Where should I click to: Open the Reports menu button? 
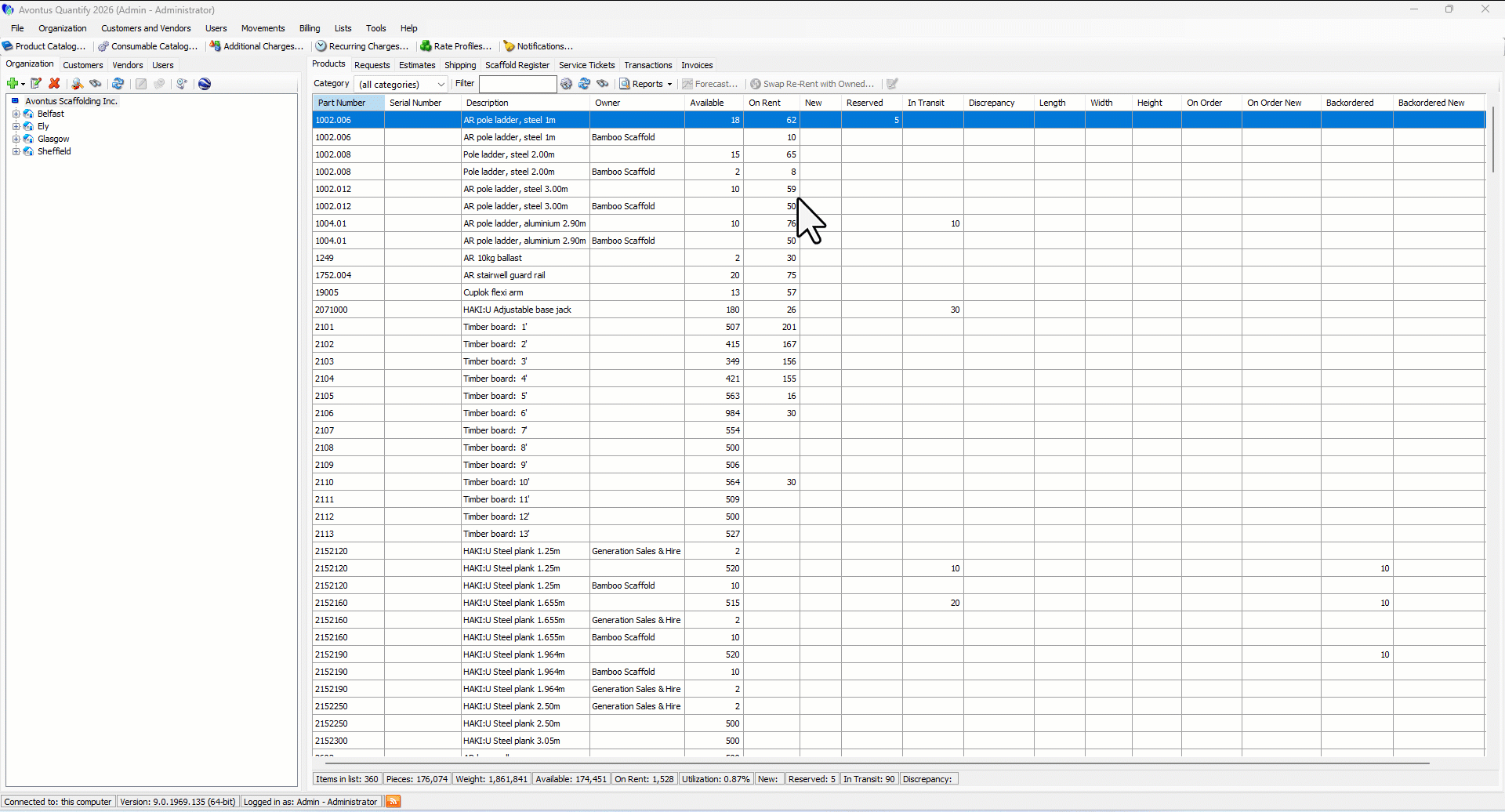click(646, 84)
